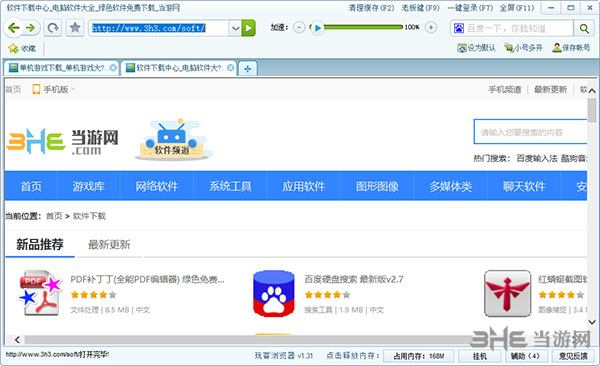Select the URL address field
Image resolution: width=600 pixels, height=366 pixels.
coord(159,28)
